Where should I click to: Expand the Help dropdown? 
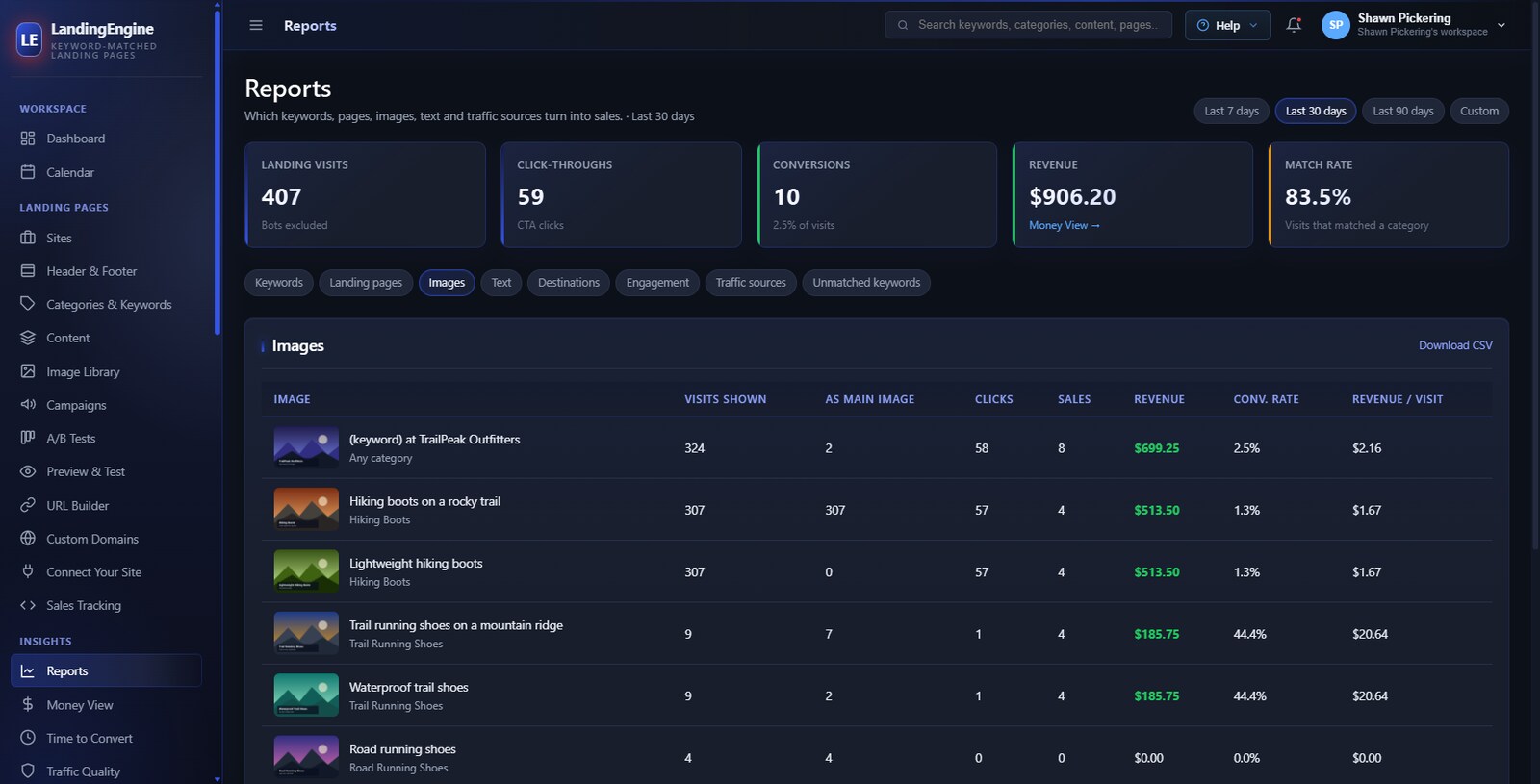coord(1227,25)
